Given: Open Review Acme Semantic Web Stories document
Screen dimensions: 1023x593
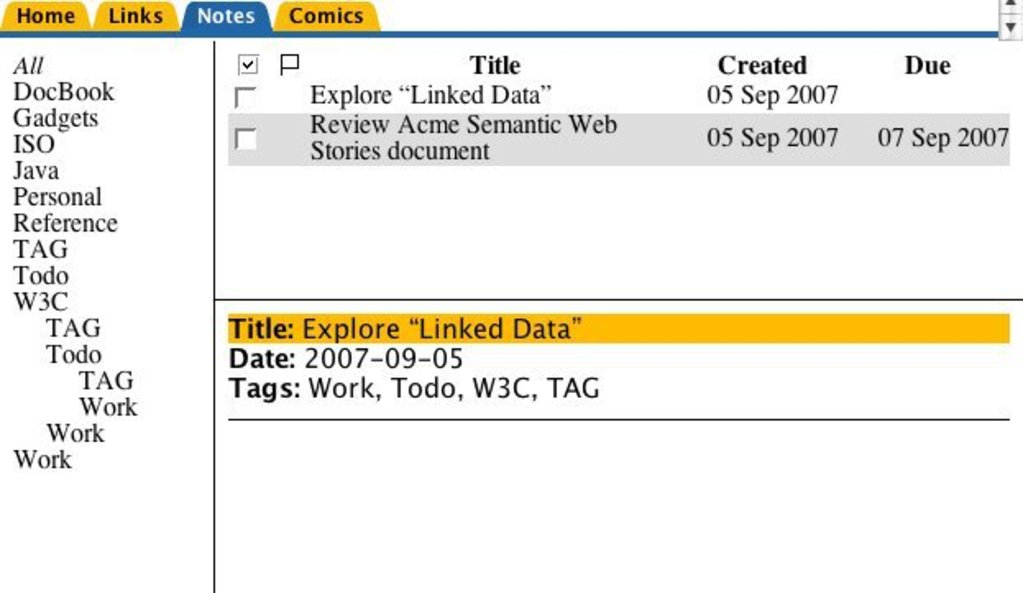Looking at the screenshot, I should 463,138.
